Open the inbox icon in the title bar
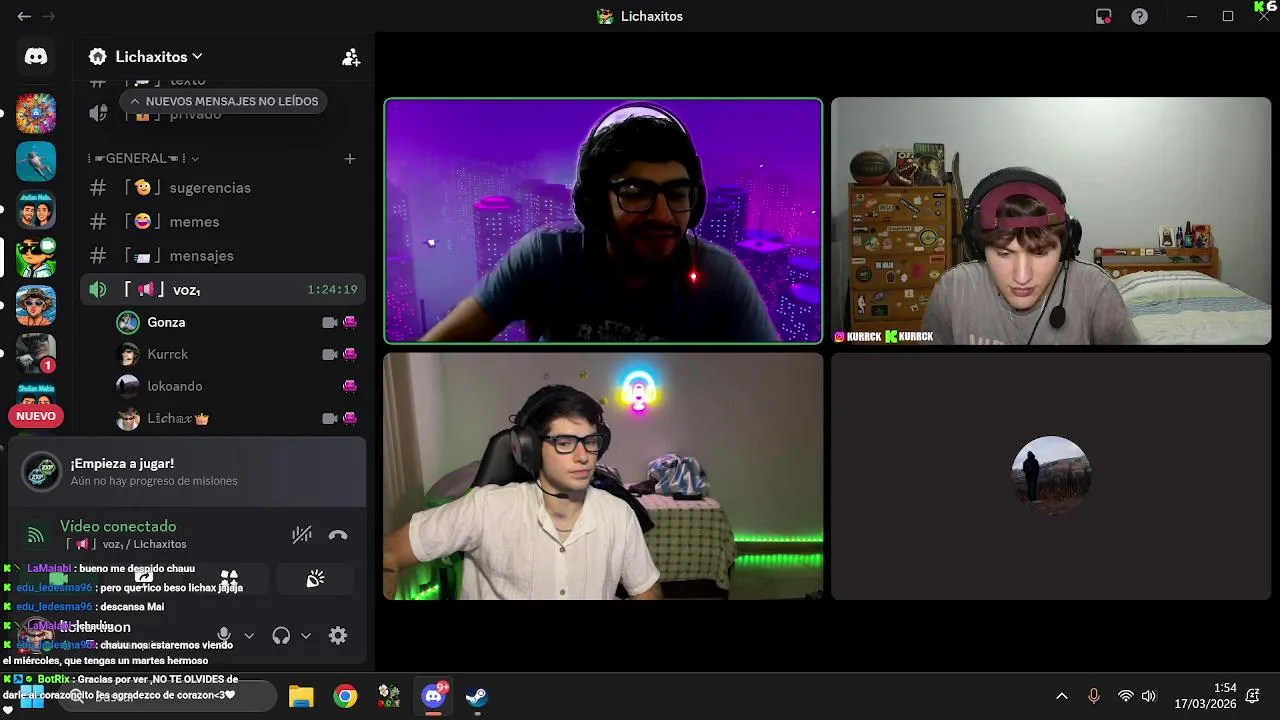Image resolution: width=1280 pixels, height=720 pixels. pyautogui.click(x=1104, y=16)
